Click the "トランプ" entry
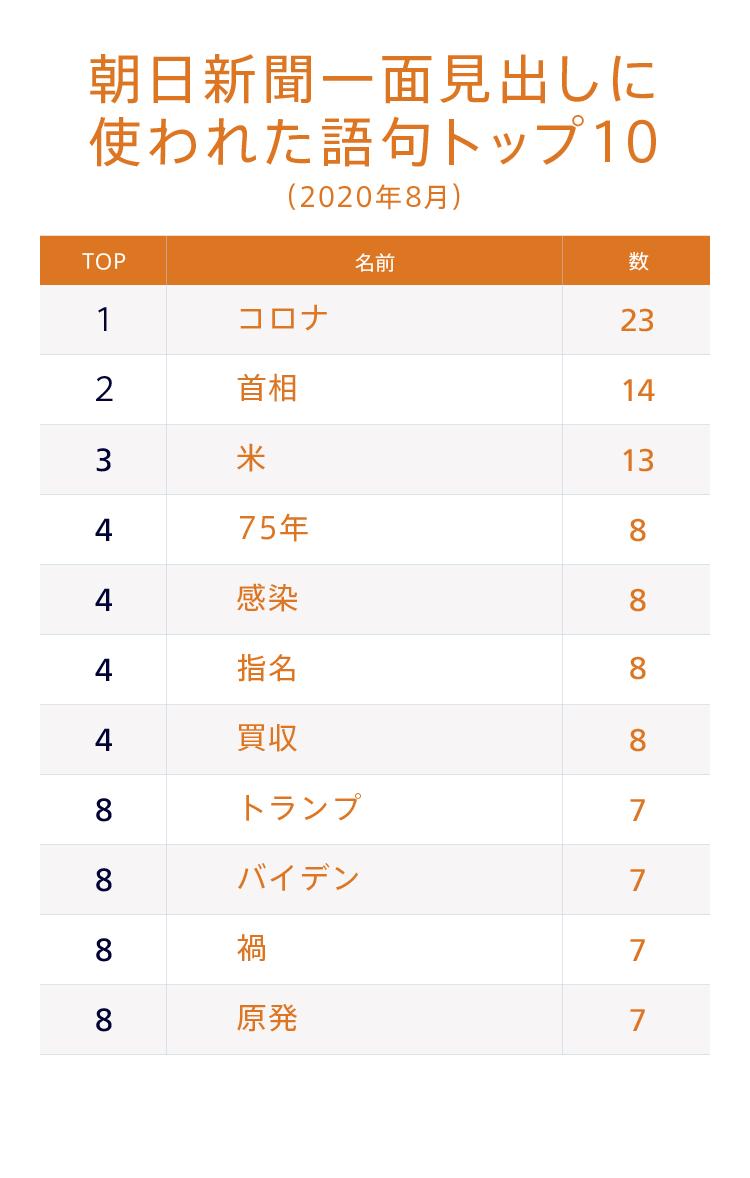The image size is (750, 1178). point(298,808)
